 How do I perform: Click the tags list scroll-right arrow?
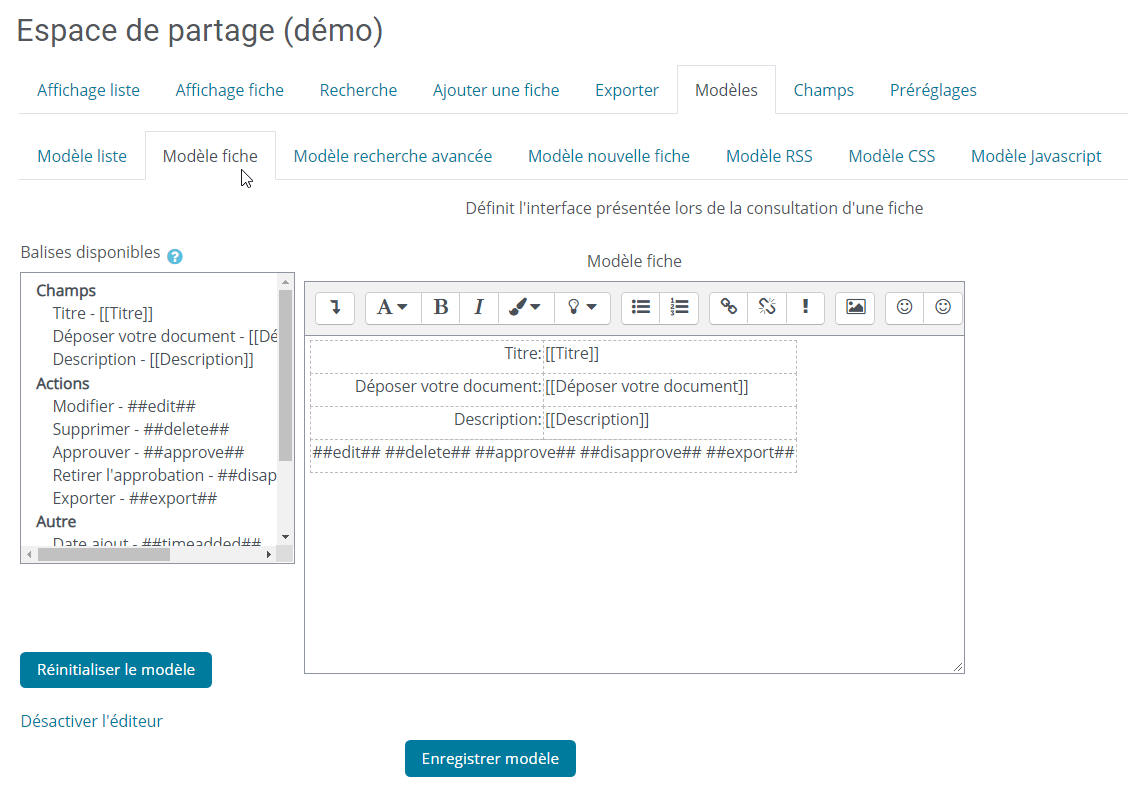click(268, 555)
